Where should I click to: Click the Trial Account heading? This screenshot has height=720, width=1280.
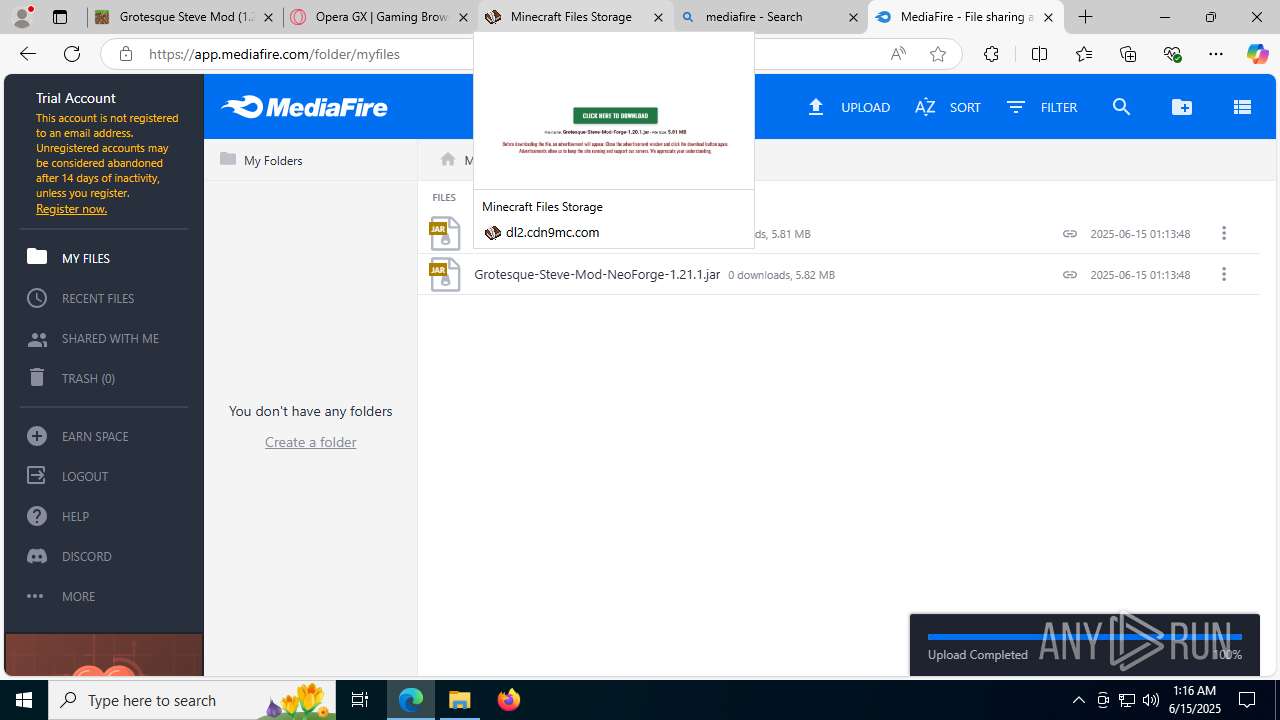[x=76, y=98]
